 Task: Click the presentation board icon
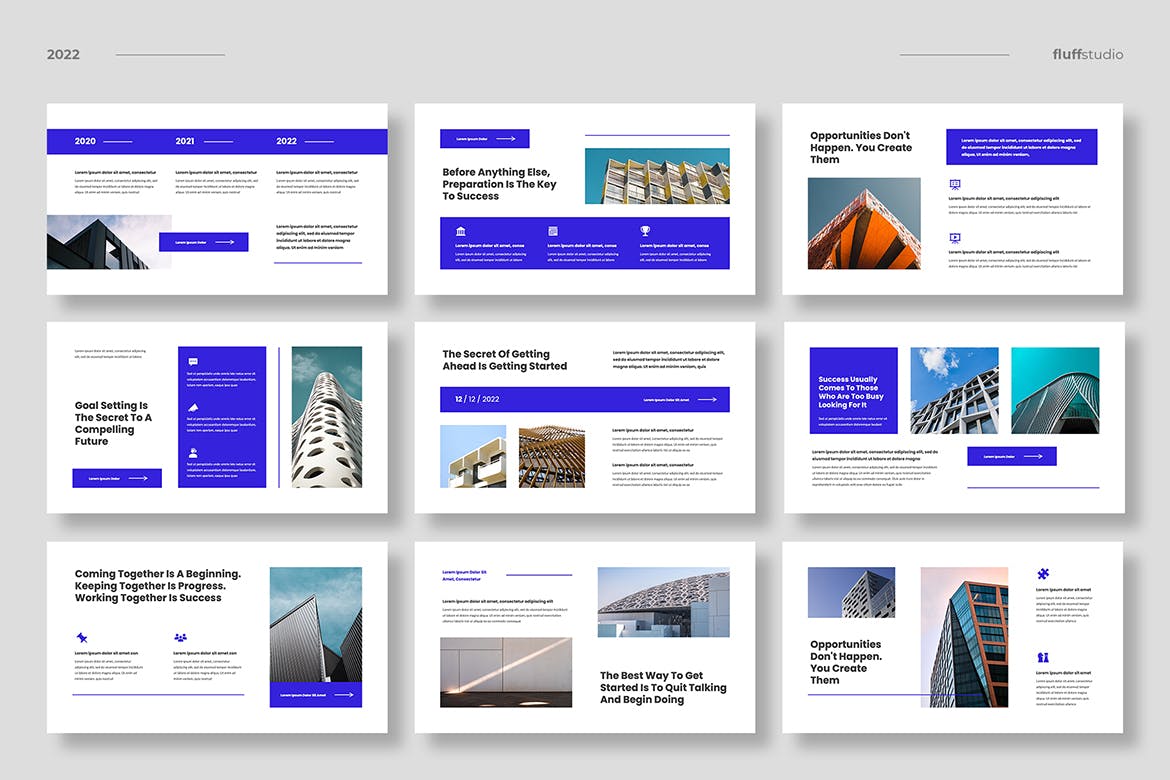[x=954, y=184]
